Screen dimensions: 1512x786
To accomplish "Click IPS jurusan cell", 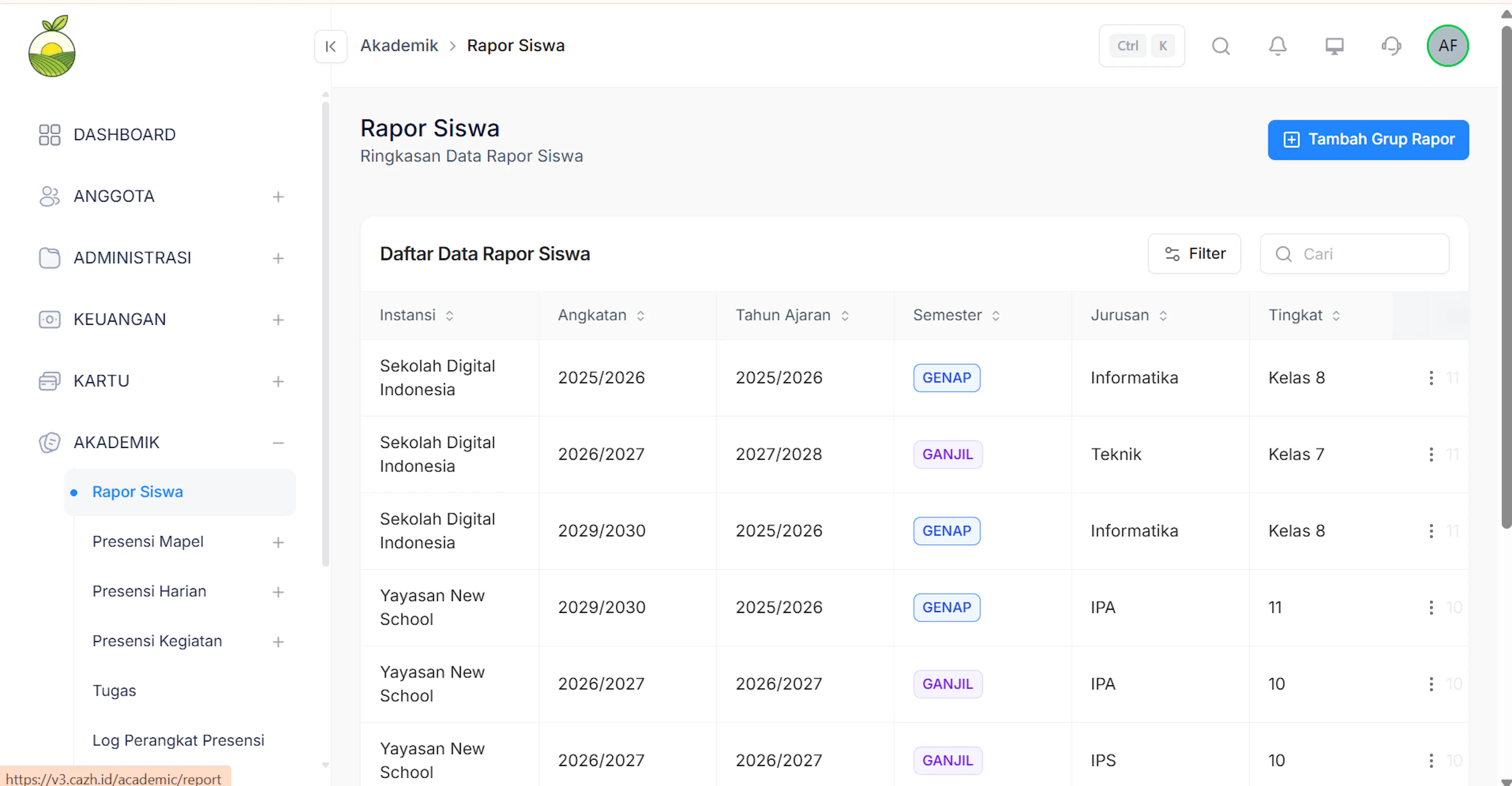I will tap(1103, 760).
